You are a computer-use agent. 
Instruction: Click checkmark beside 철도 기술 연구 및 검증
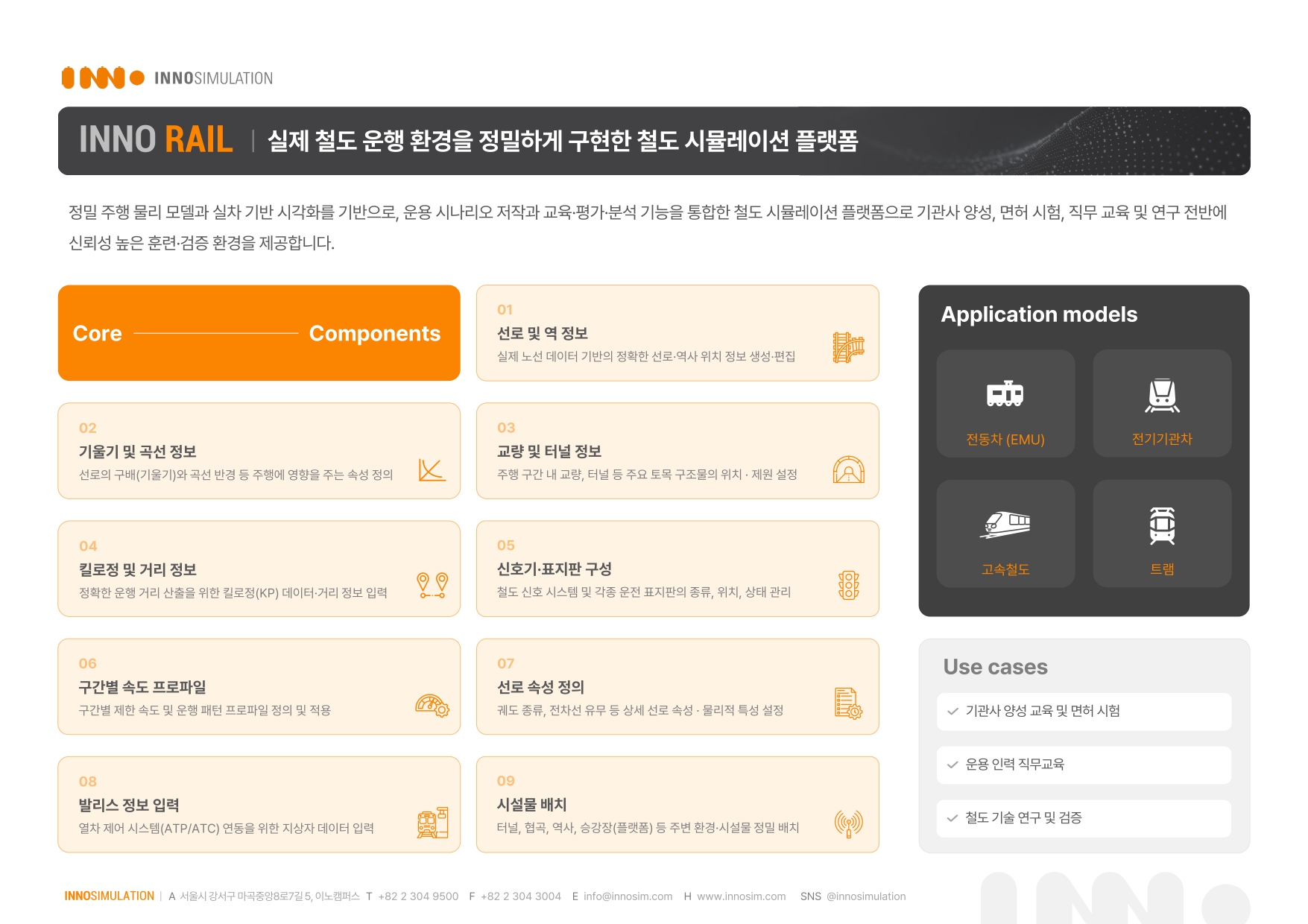pos(952,818)
